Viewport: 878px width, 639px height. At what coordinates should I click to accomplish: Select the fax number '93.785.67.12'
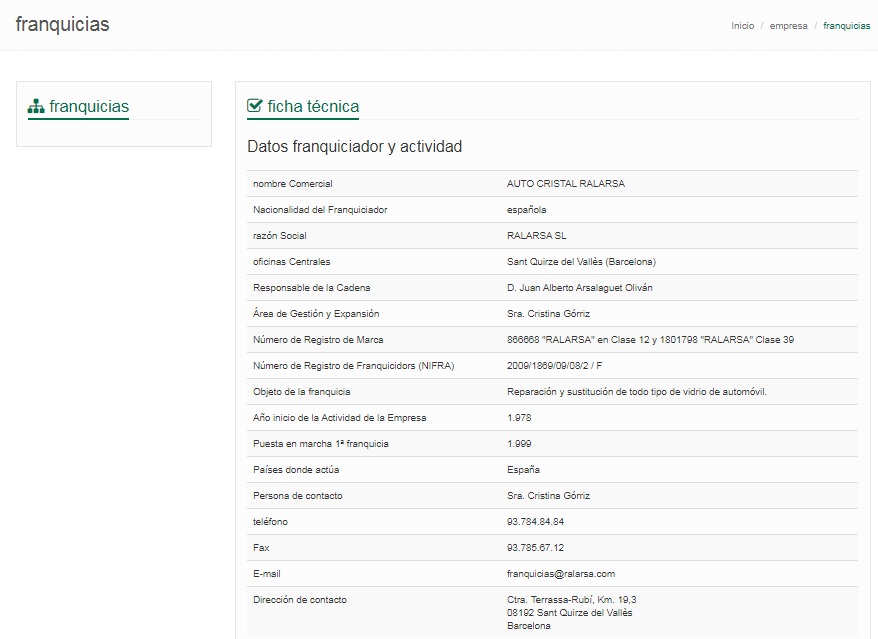pos(535,548)
